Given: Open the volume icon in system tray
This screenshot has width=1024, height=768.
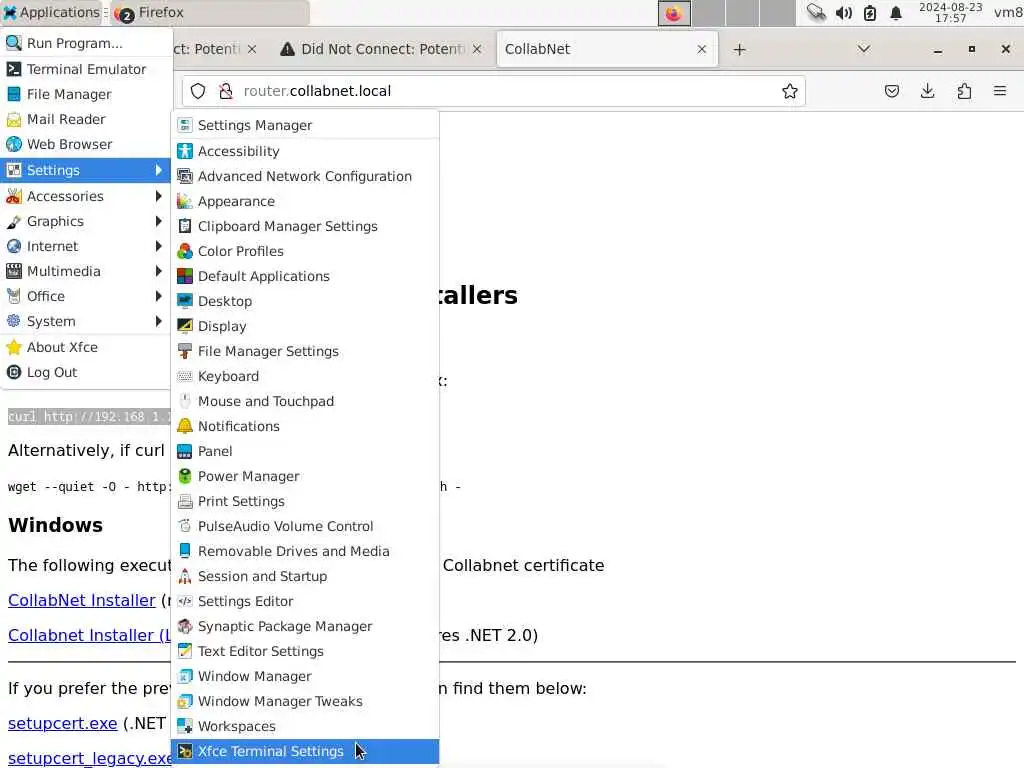Looking at the screenshot, I should pos(844,12).
